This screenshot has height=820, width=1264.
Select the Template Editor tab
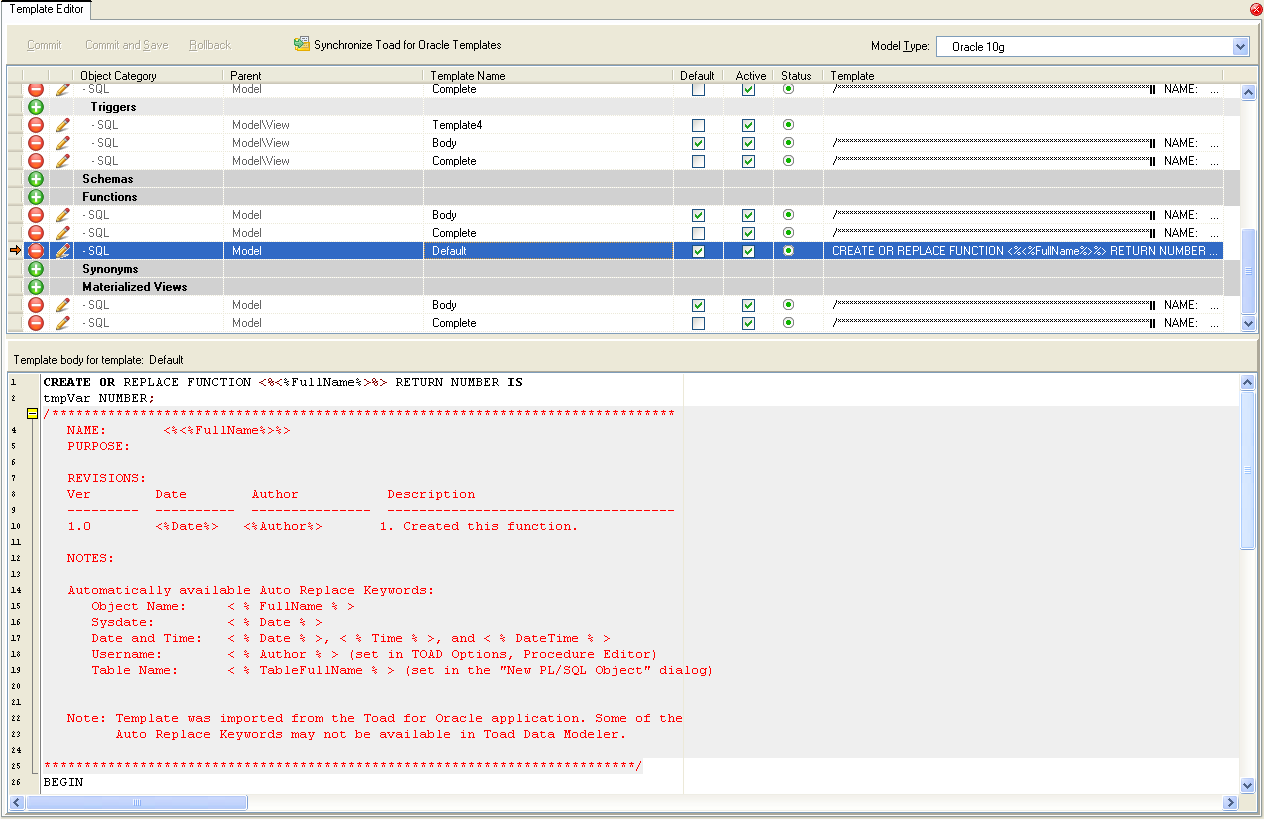point(47,10)
